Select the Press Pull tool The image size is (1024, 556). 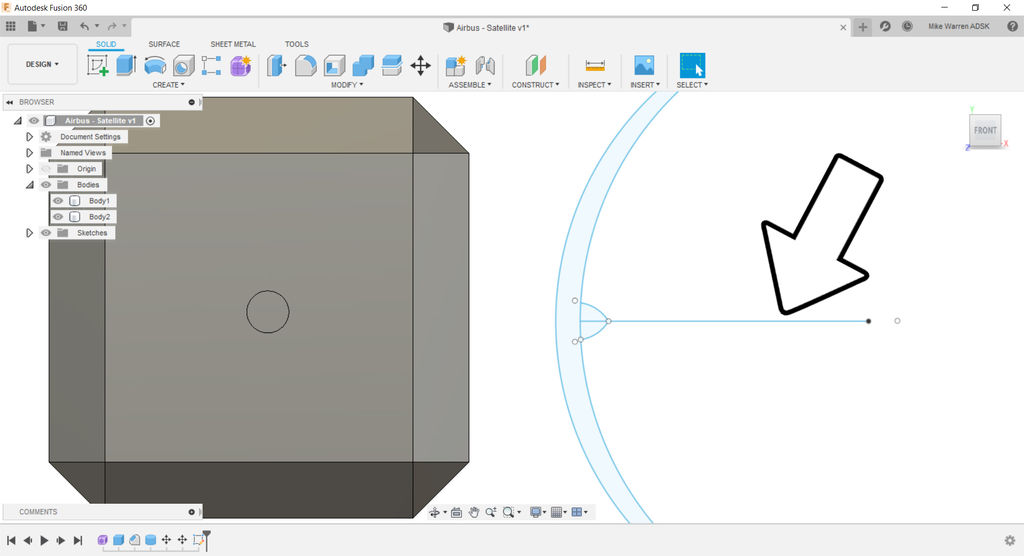[277, 65]
